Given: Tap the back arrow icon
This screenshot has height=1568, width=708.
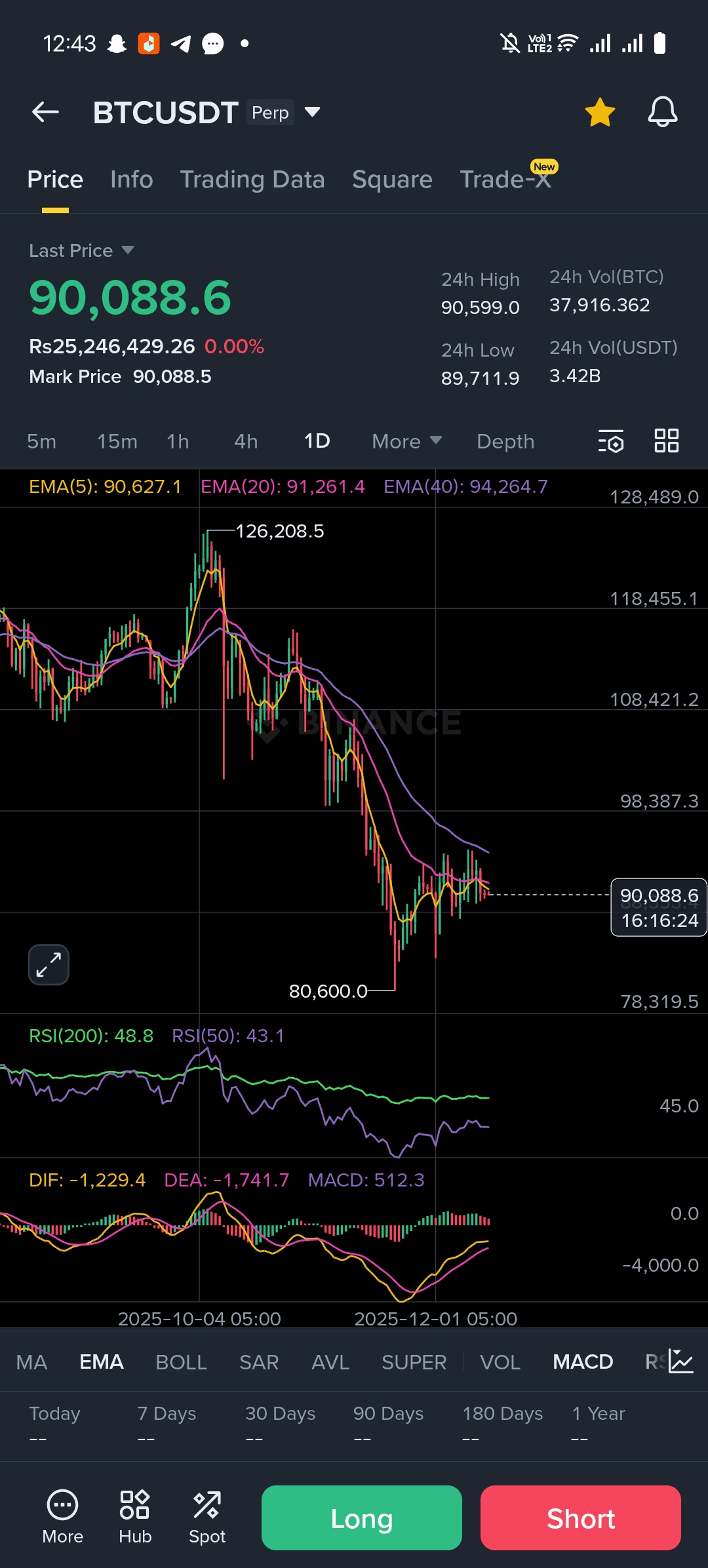Looking at the screenshot, I should (x=46, y=112).
